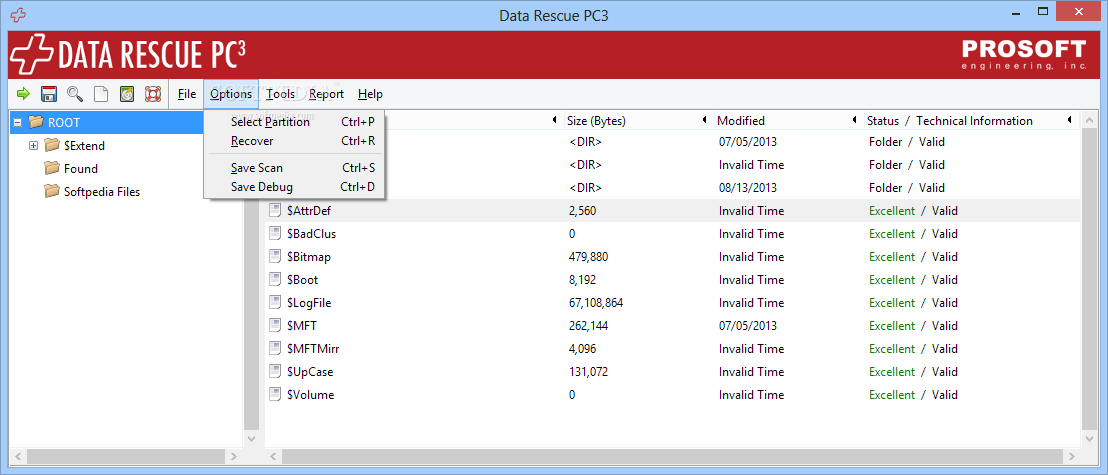The width and height of the screenshot is (1108, 475).
Task: Click the tree pane vertical scroll-down arrow
Action: coord(251,438)
